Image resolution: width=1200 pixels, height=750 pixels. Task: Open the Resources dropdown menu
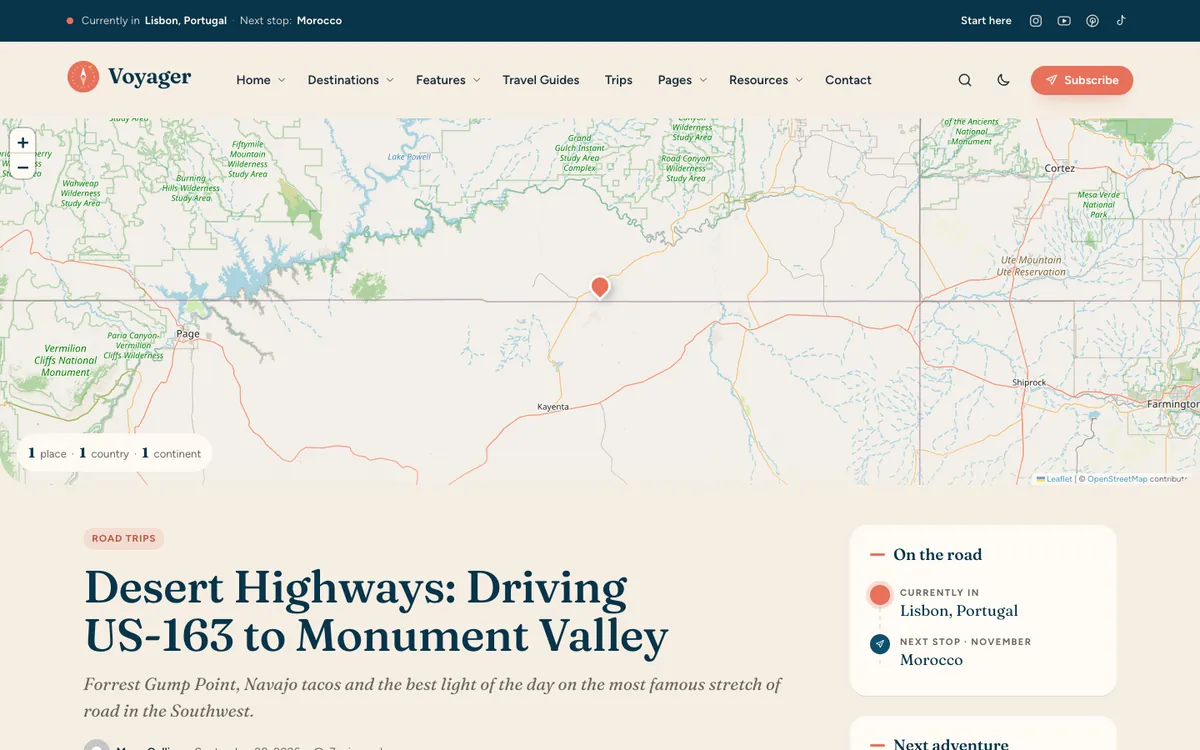point(765,80)
